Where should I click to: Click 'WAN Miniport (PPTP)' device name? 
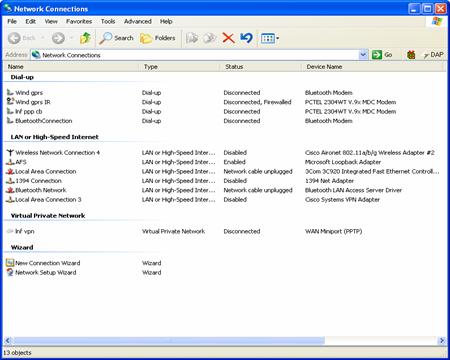(333, 231)
